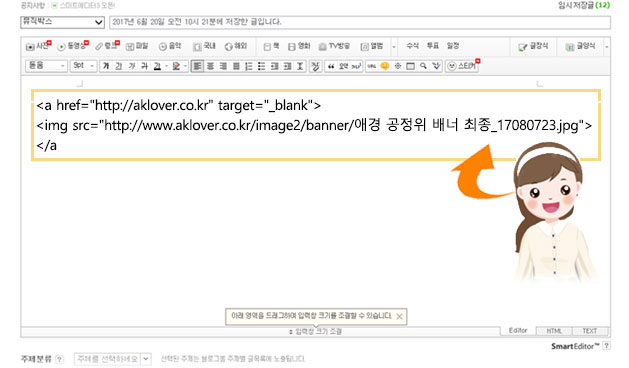The image size is (629, 368).
Task: Align text to the left
Action: pyautogui.click(x=197, y=66)
